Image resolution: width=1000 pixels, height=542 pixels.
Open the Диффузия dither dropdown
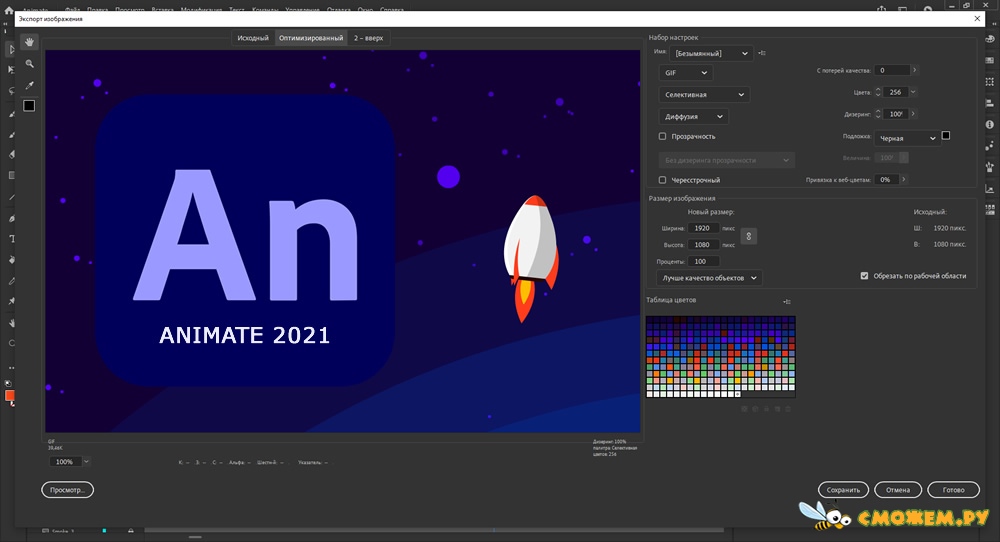click(693, 117)
